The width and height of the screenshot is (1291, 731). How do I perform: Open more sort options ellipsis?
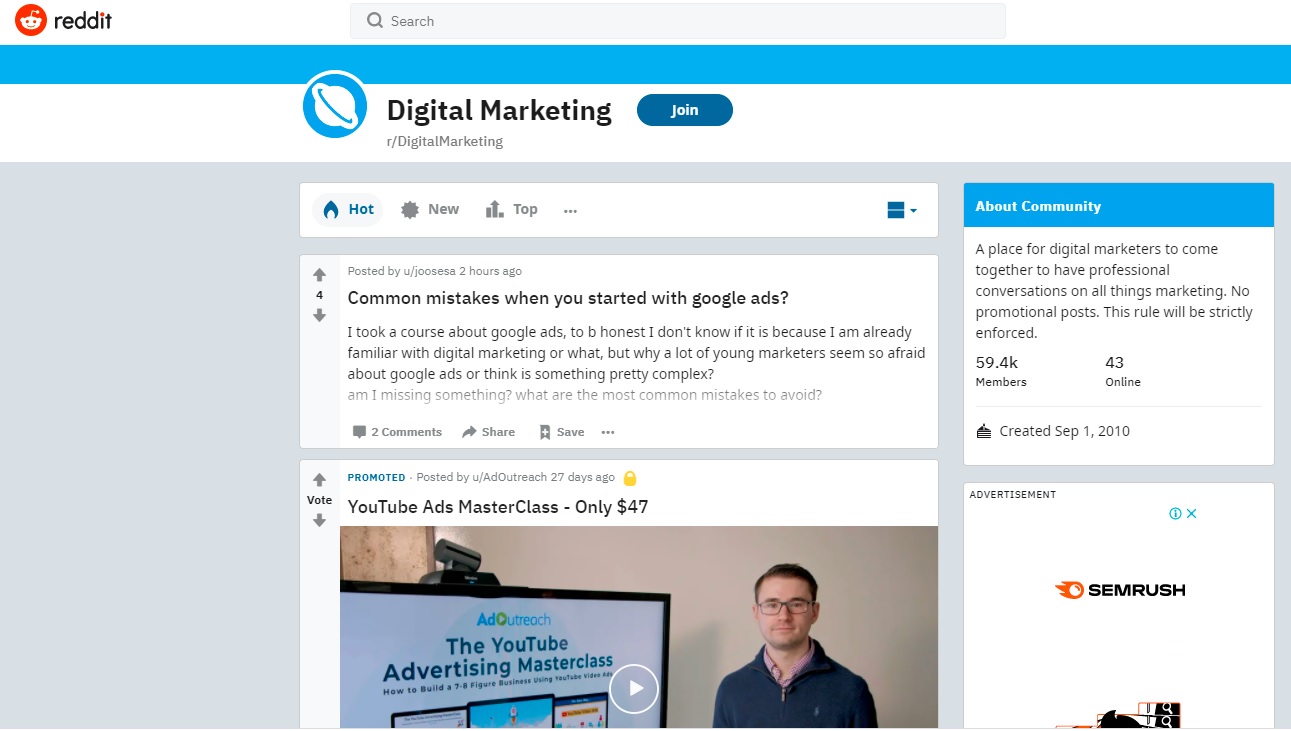point(570,210)
